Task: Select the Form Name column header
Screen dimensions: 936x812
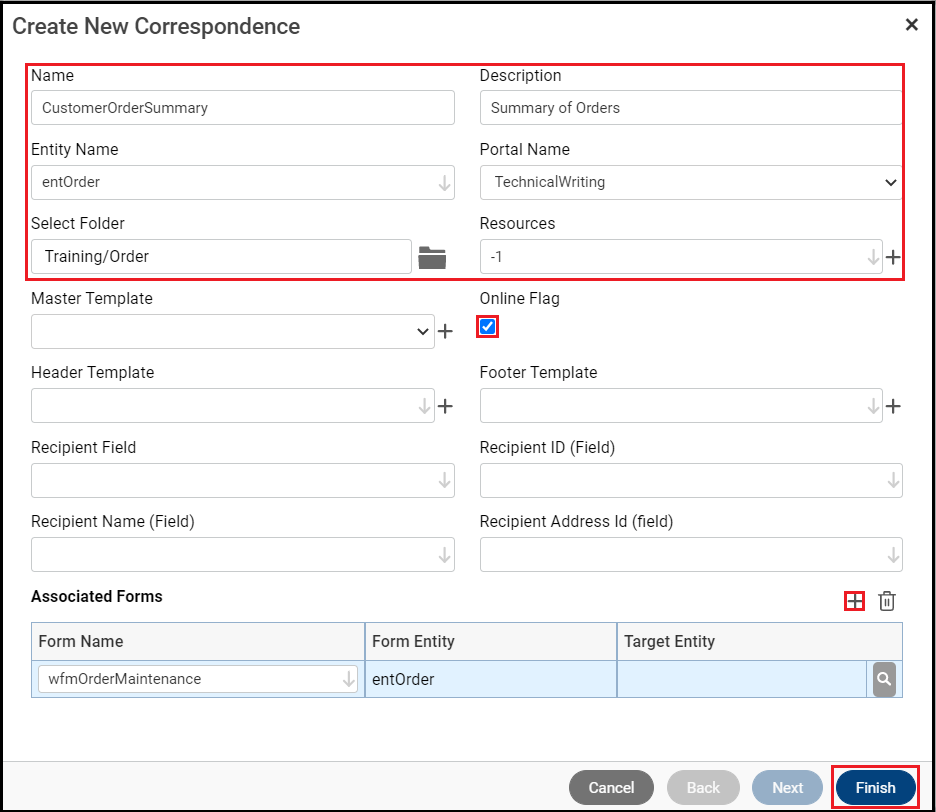Action: (x=198, y=641)
